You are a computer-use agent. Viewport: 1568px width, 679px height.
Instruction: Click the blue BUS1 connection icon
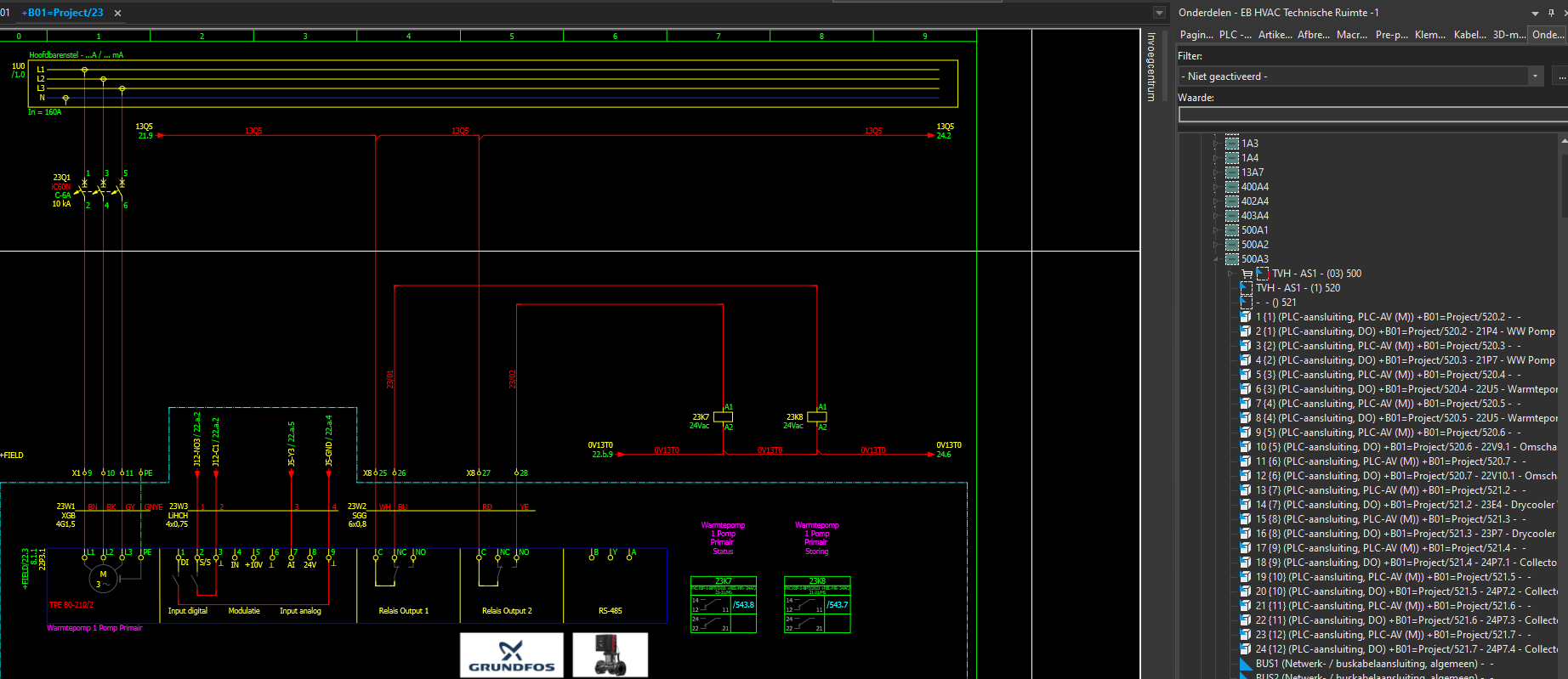(1247, 664)
